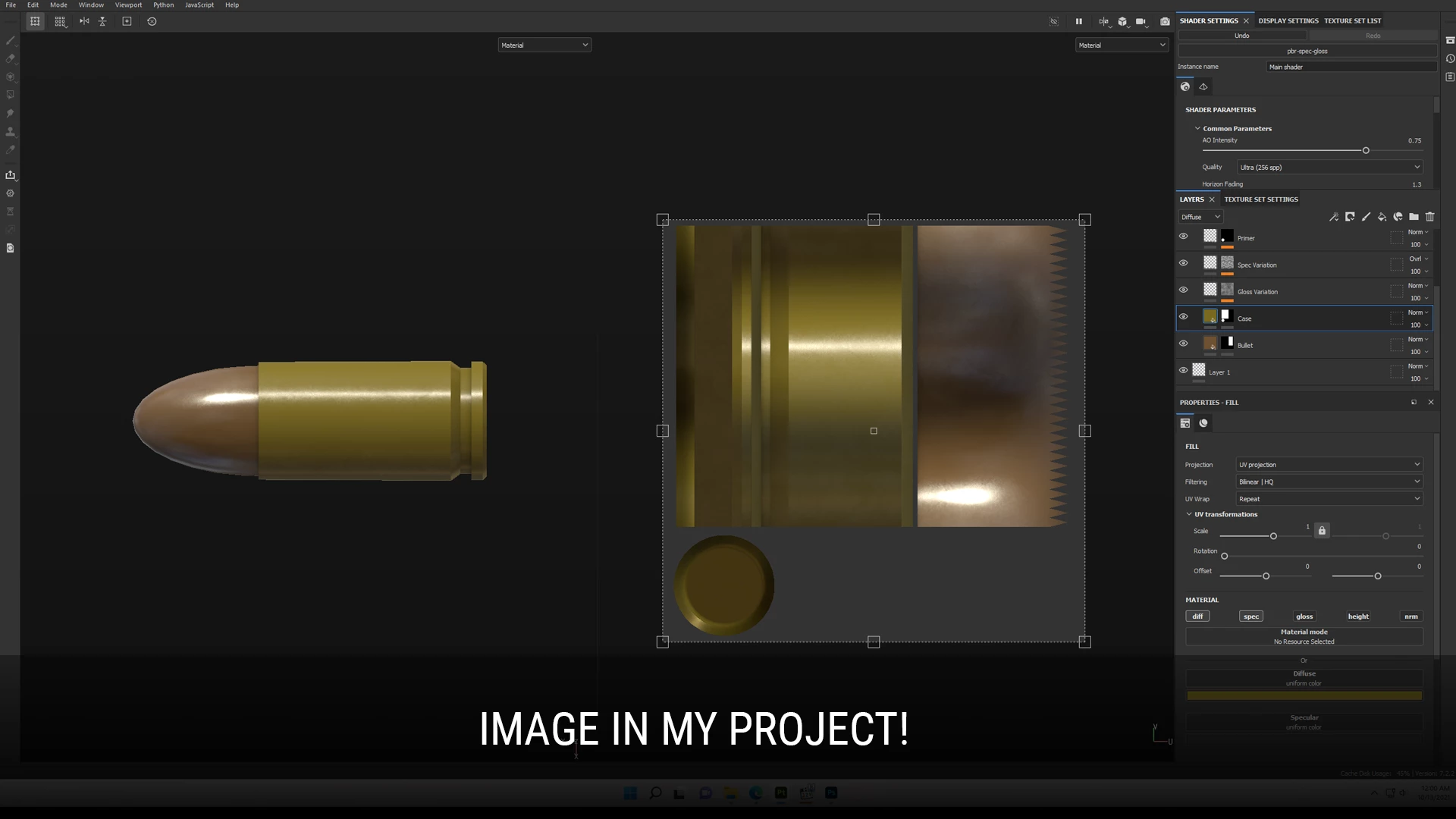Image resolution: width=1456 pixels, height=819 pixels.
Task: Add a fill layer with the bucket icon
Action: [x=1382, y=217]
